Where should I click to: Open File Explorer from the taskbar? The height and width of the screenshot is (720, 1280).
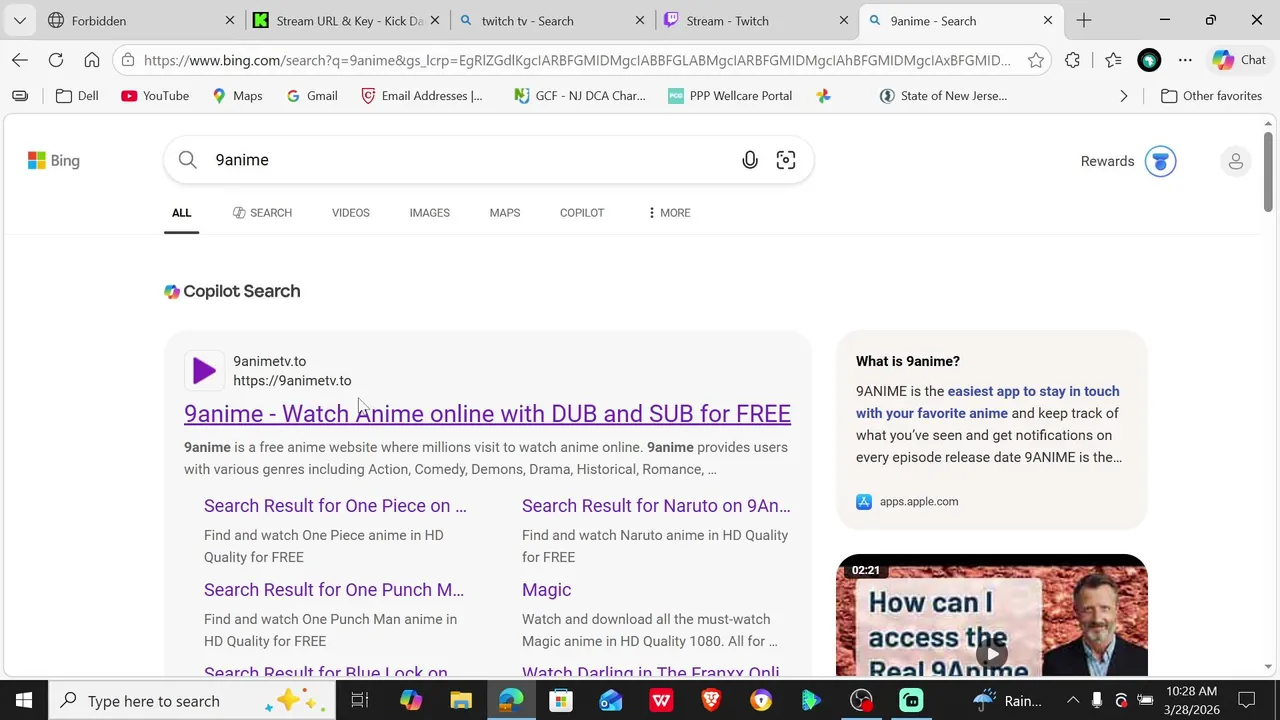[x=461, y=701]
